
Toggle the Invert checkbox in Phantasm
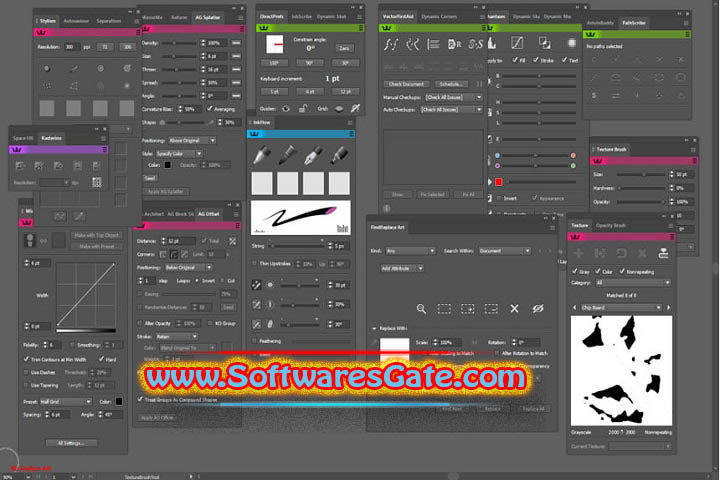pos(499,198)
